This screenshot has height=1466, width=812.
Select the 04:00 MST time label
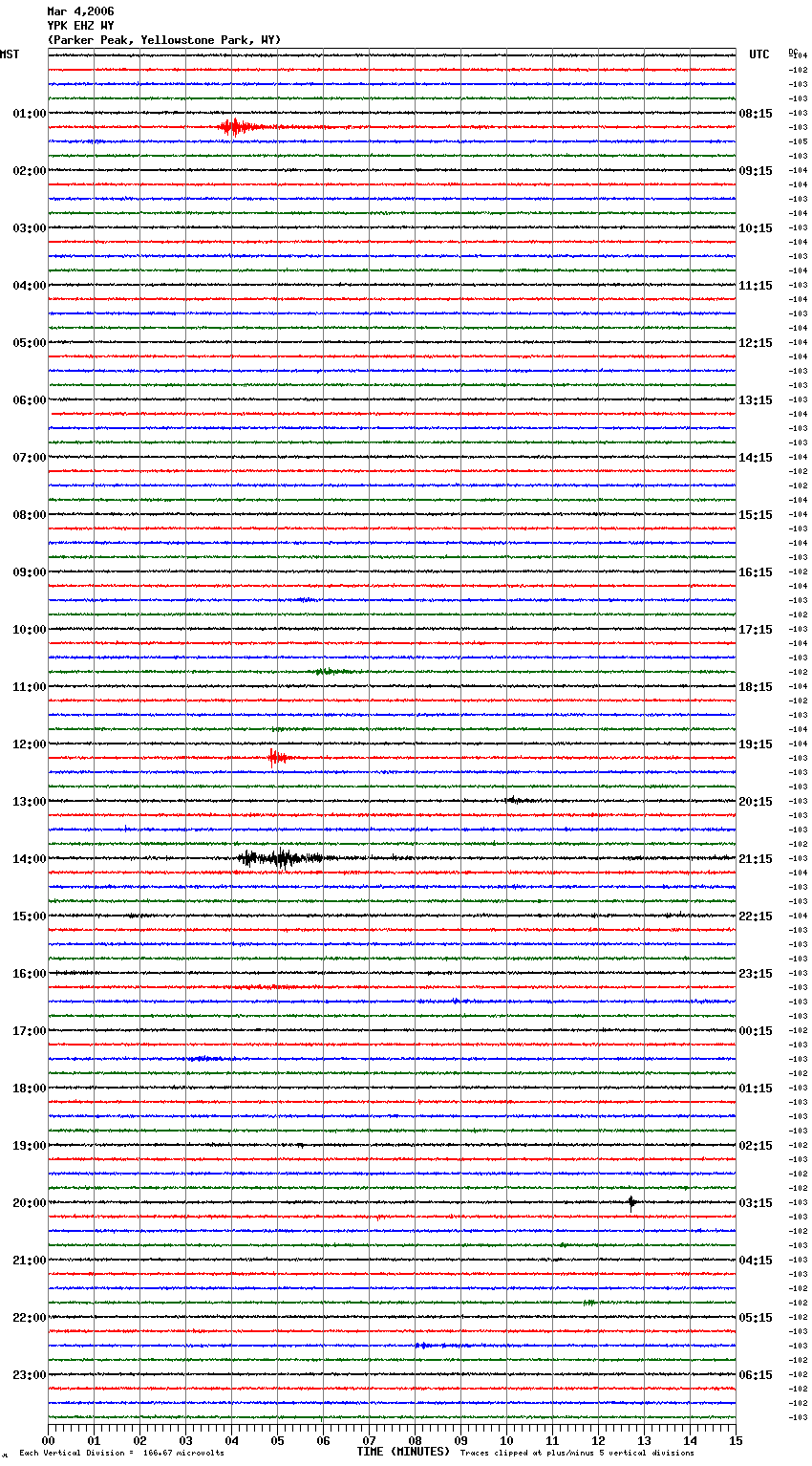click(x=30, y=286)
